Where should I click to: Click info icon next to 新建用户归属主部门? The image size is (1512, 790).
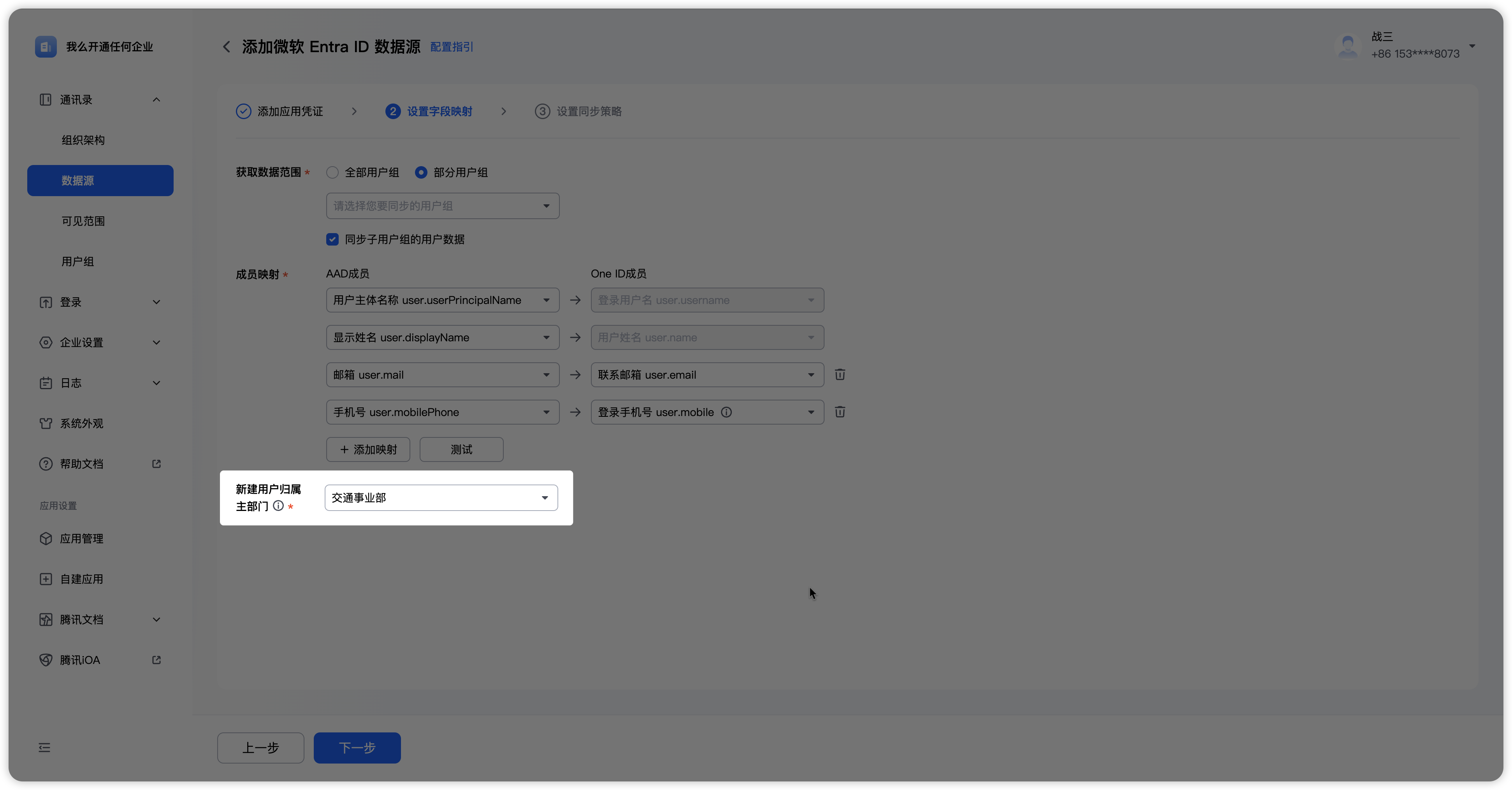(278, 506)
